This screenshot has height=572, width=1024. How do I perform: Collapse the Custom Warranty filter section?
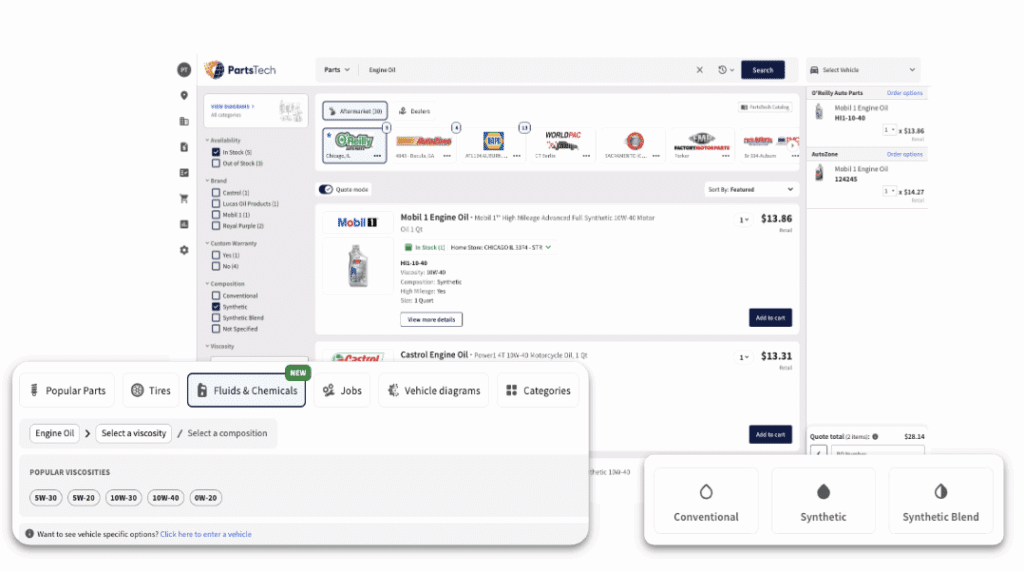pos(231,244)
